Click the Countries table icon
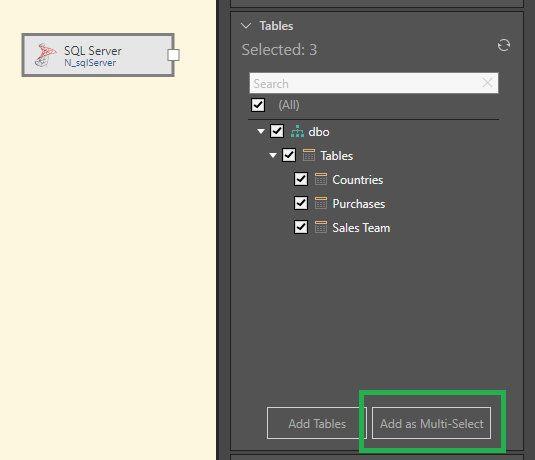 (x=321, y=179)
